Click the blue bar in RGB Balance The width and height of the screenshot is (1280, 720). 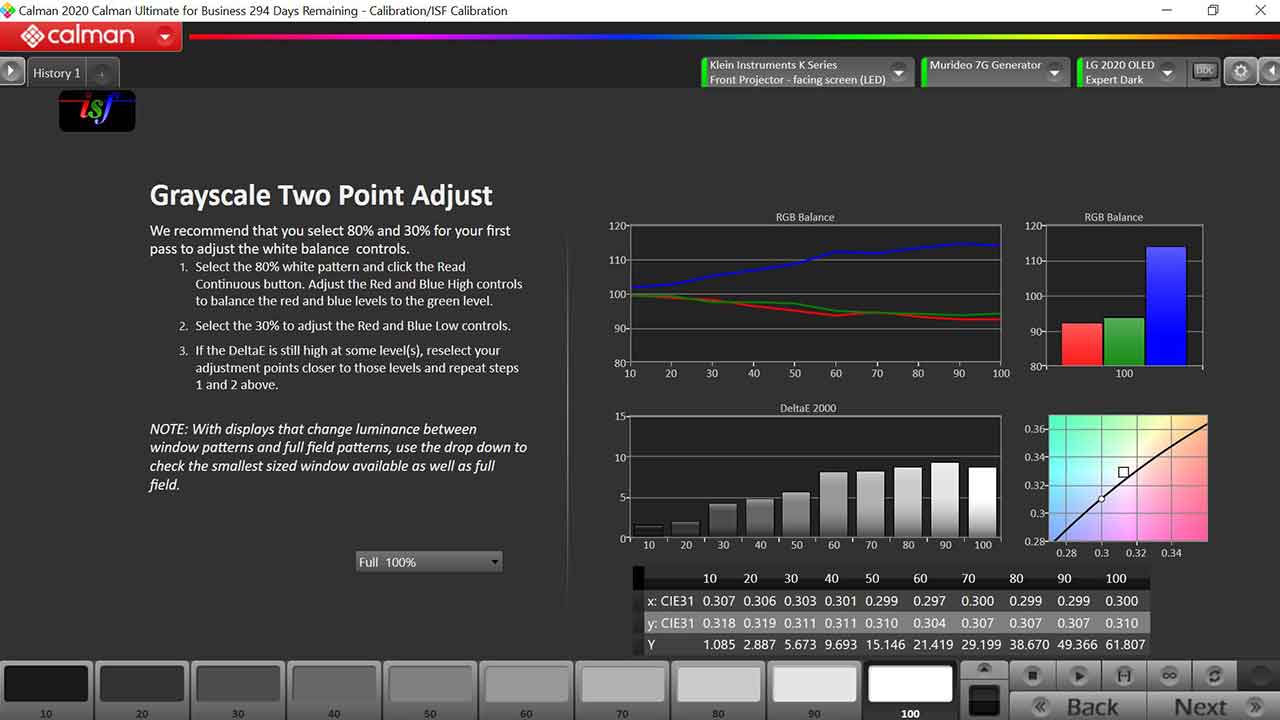tap(1166, 306)
